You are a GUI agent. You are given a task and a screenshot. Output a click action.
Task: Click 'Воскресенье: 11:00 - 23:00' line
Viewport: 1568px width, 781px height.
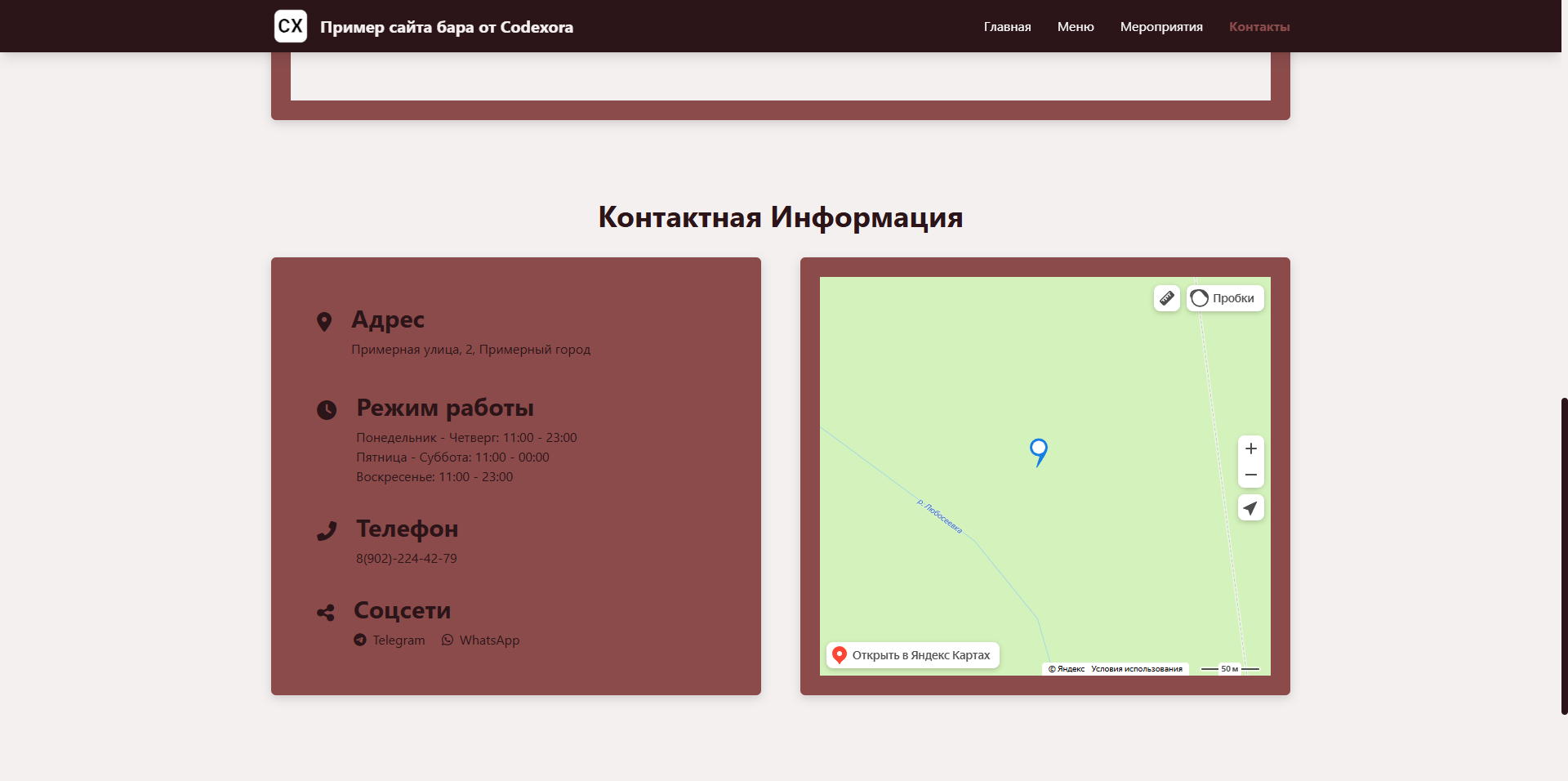434,477
